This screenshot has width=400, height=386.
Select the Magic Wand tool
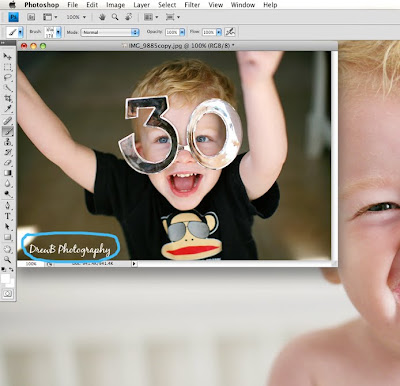(x=7, y=88)
